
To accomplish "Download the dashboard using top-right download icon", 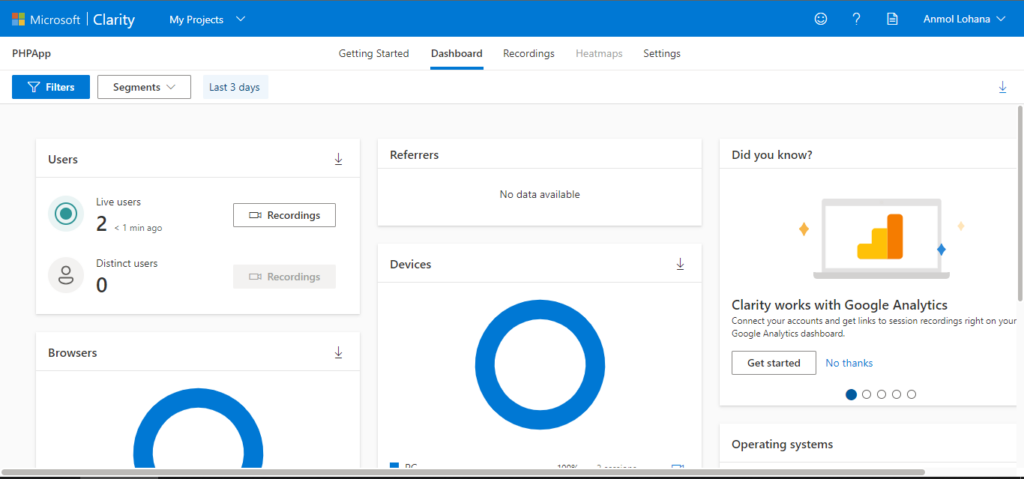I will (1002, 87).
